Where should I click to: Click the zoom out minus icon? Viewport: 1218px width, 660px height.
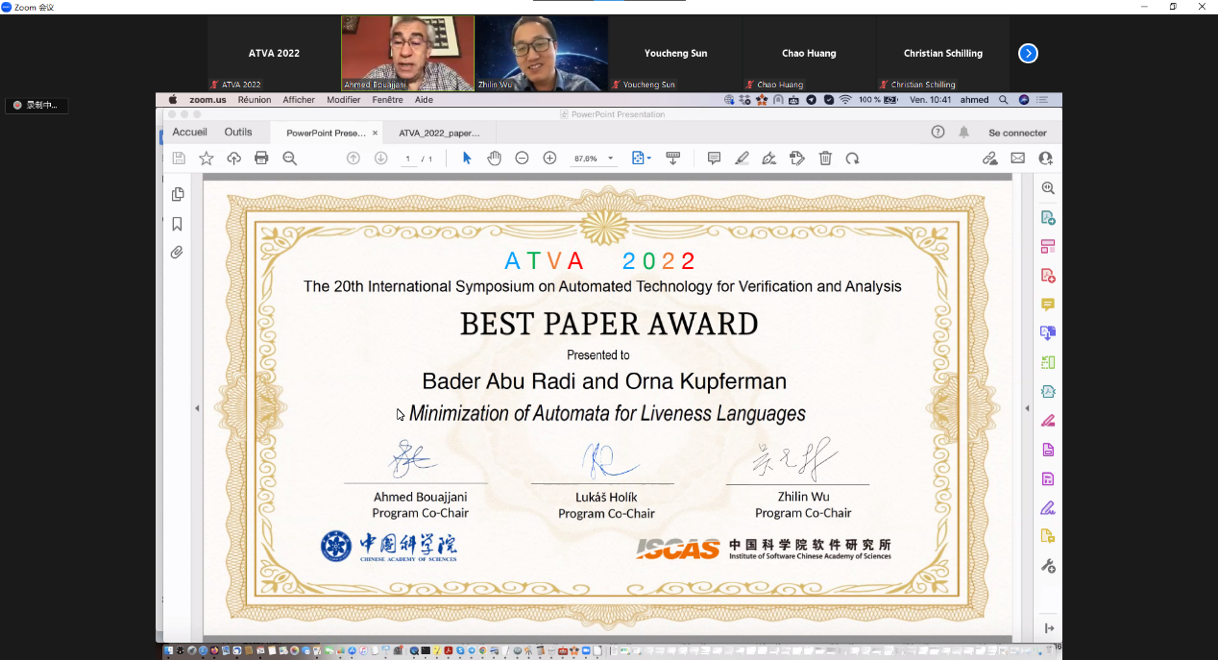(521, 158)
